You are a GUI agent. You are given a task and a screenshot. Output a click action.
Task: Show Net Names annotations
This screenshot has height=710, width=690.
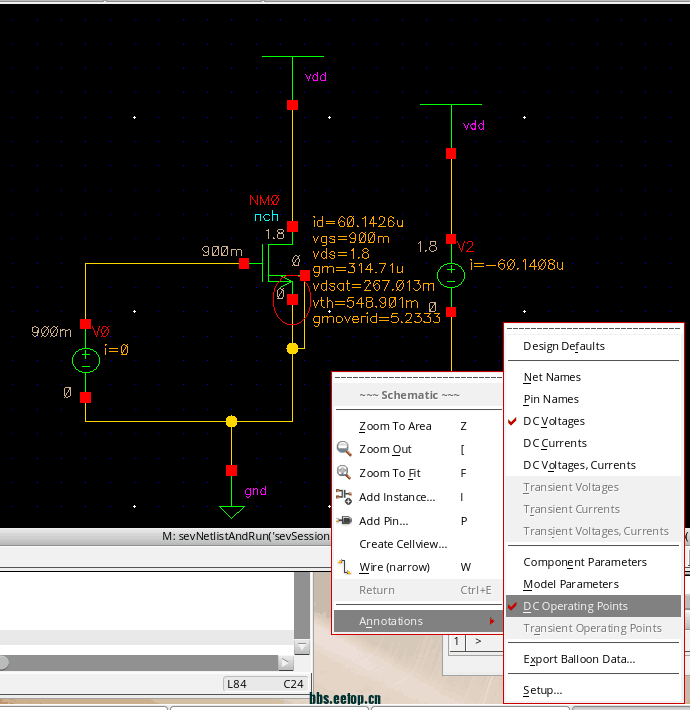pos(594,377)
